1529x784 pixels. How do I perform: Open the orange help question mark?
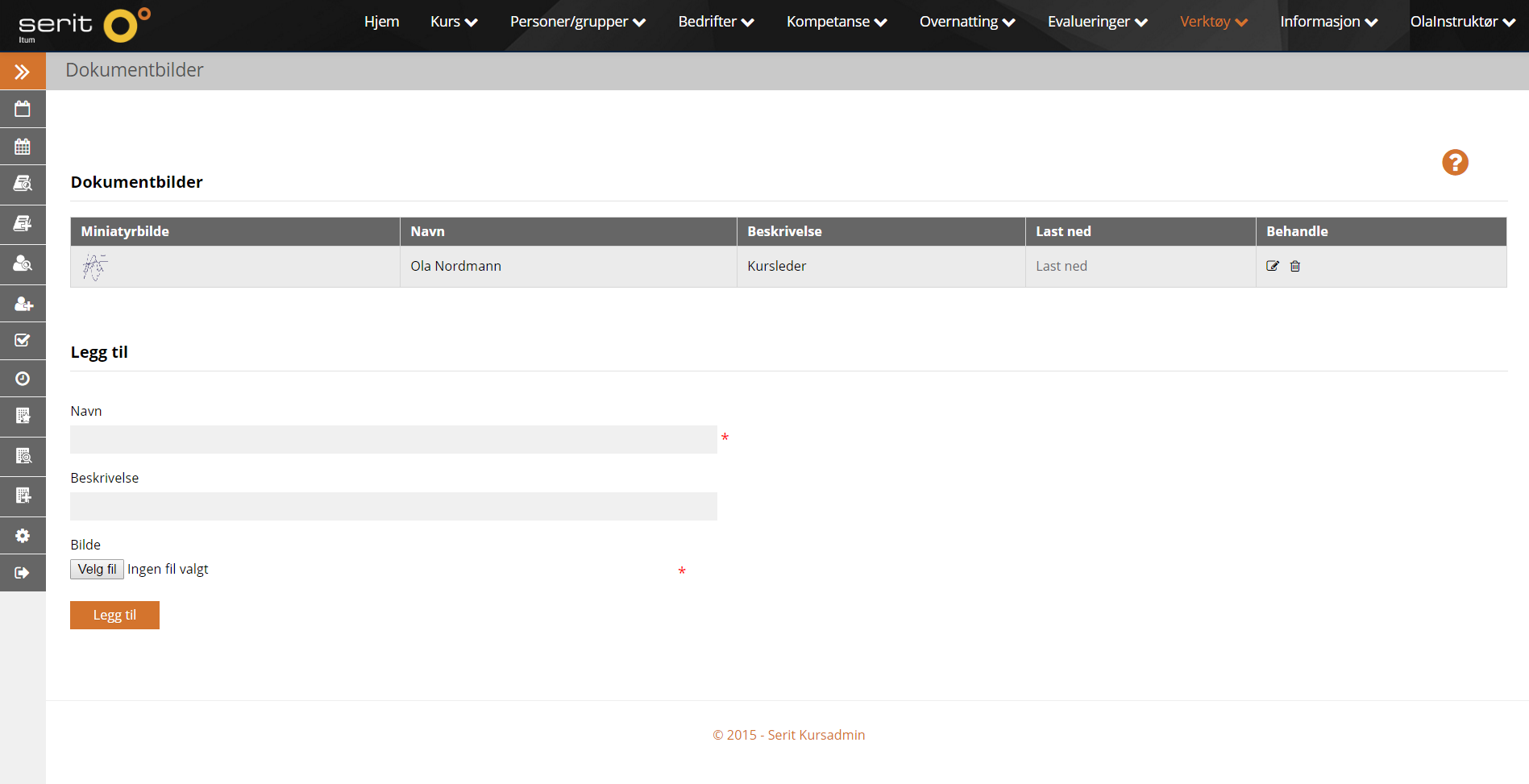coord(1455,163)
